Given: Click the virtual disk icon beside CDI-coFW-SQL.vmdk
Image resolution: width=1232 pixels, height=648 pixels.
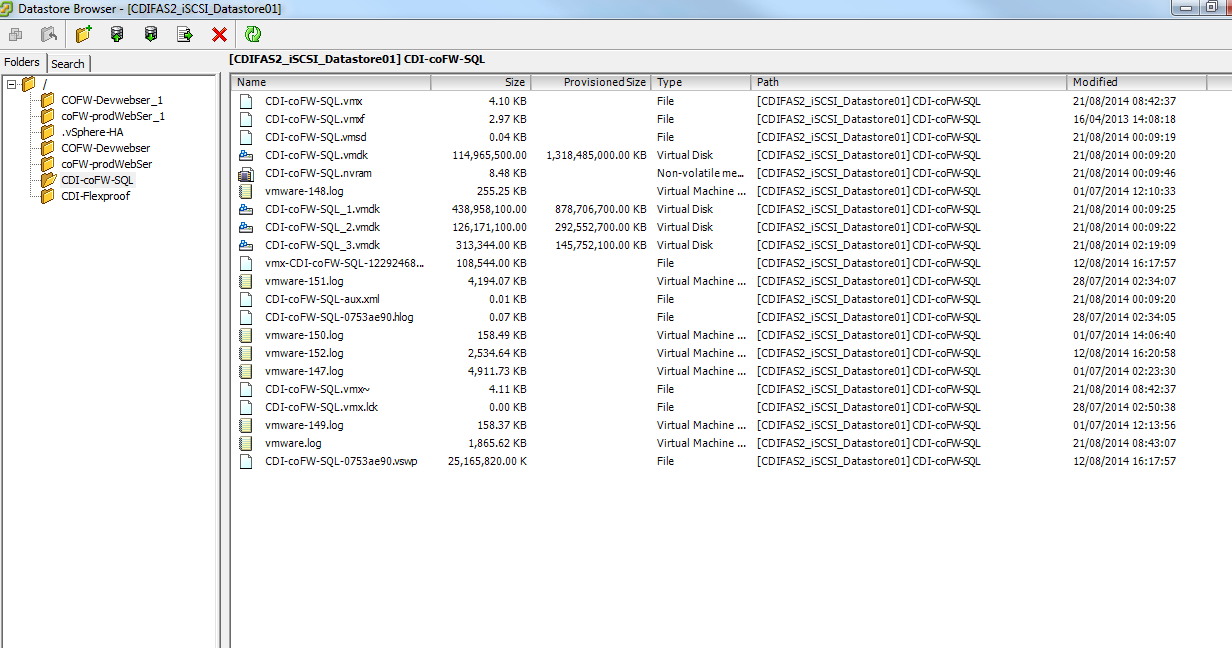Looking at the screenshot, I should point(245,155).
